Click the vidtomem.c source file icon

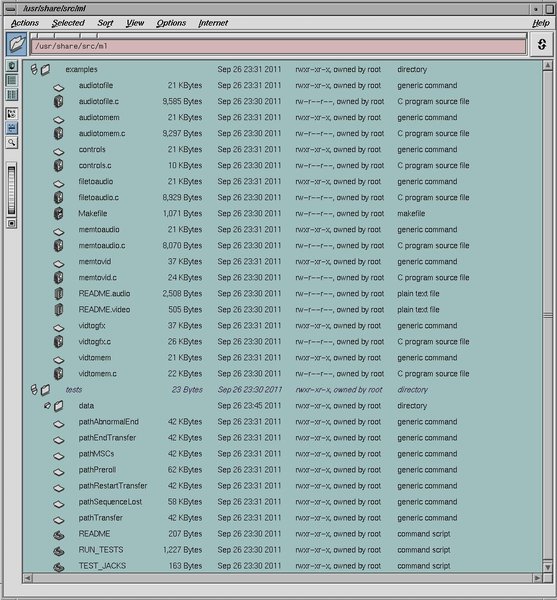point(59,374)
